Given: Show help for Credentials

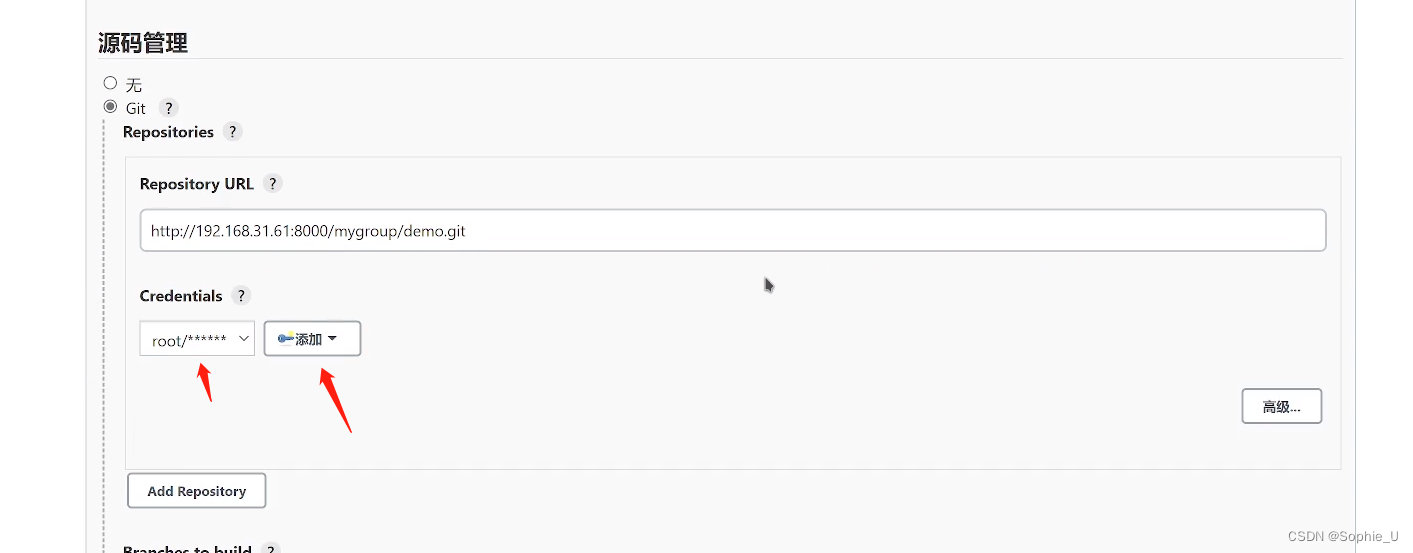Looking at the screenshot, I should coord(240,296).
